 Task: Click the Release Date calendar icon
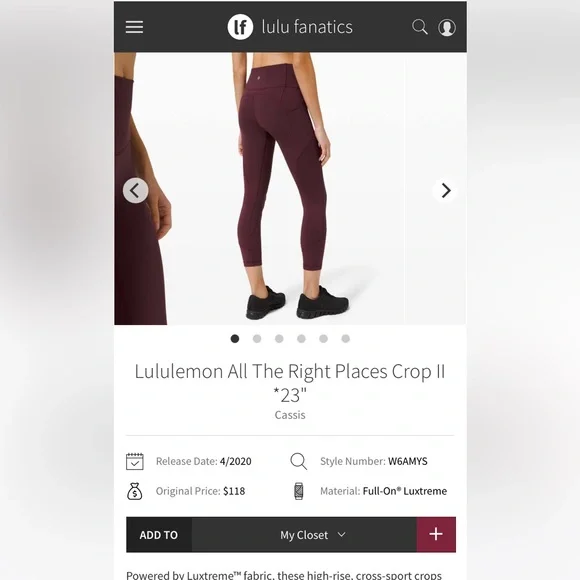pyautogui.click(x=135, y=461)
